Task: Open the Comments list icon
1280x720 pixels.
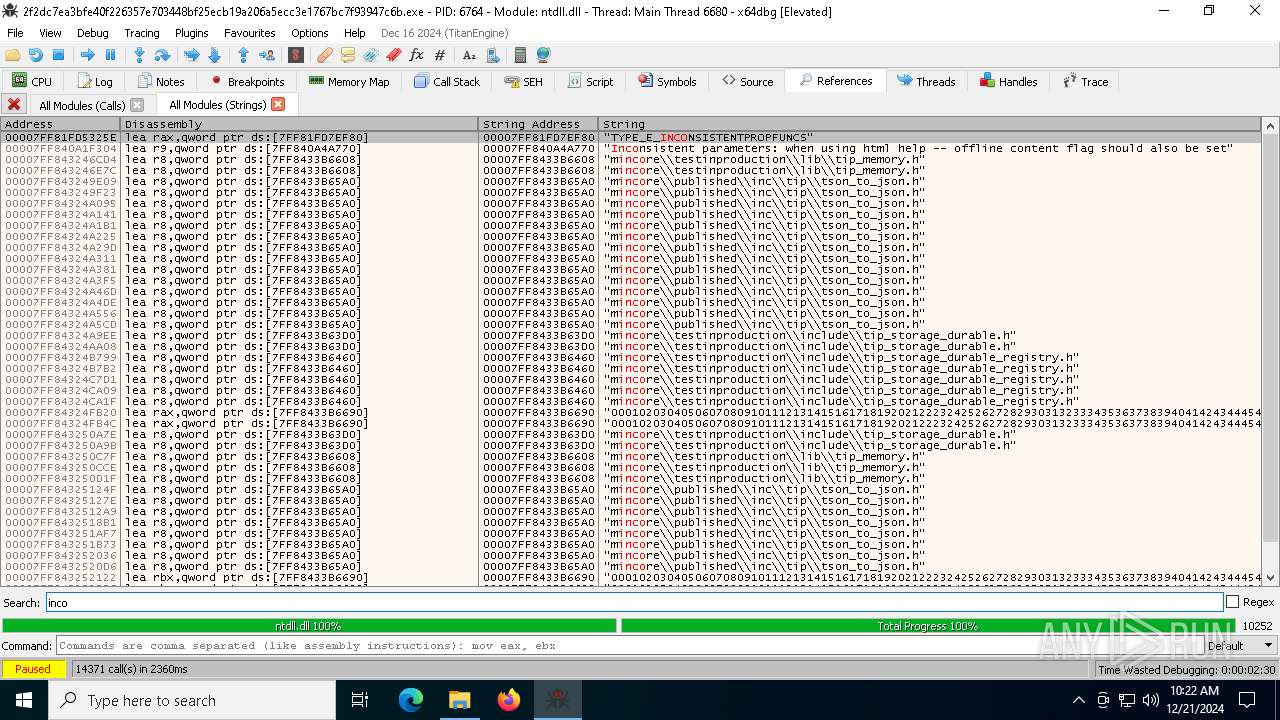Action: pos(348,55)
